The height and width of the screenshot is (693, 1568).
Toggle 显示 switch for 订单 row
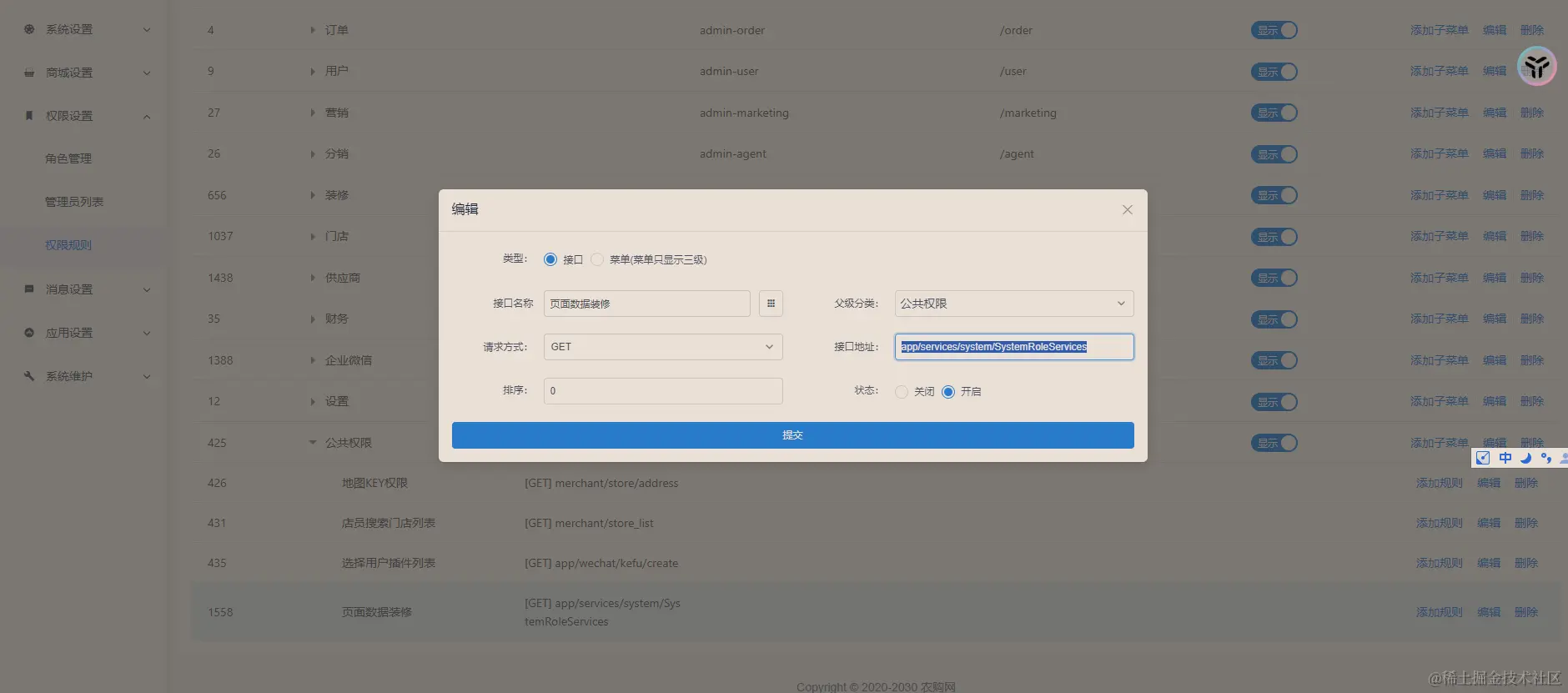click(1274, 30)
